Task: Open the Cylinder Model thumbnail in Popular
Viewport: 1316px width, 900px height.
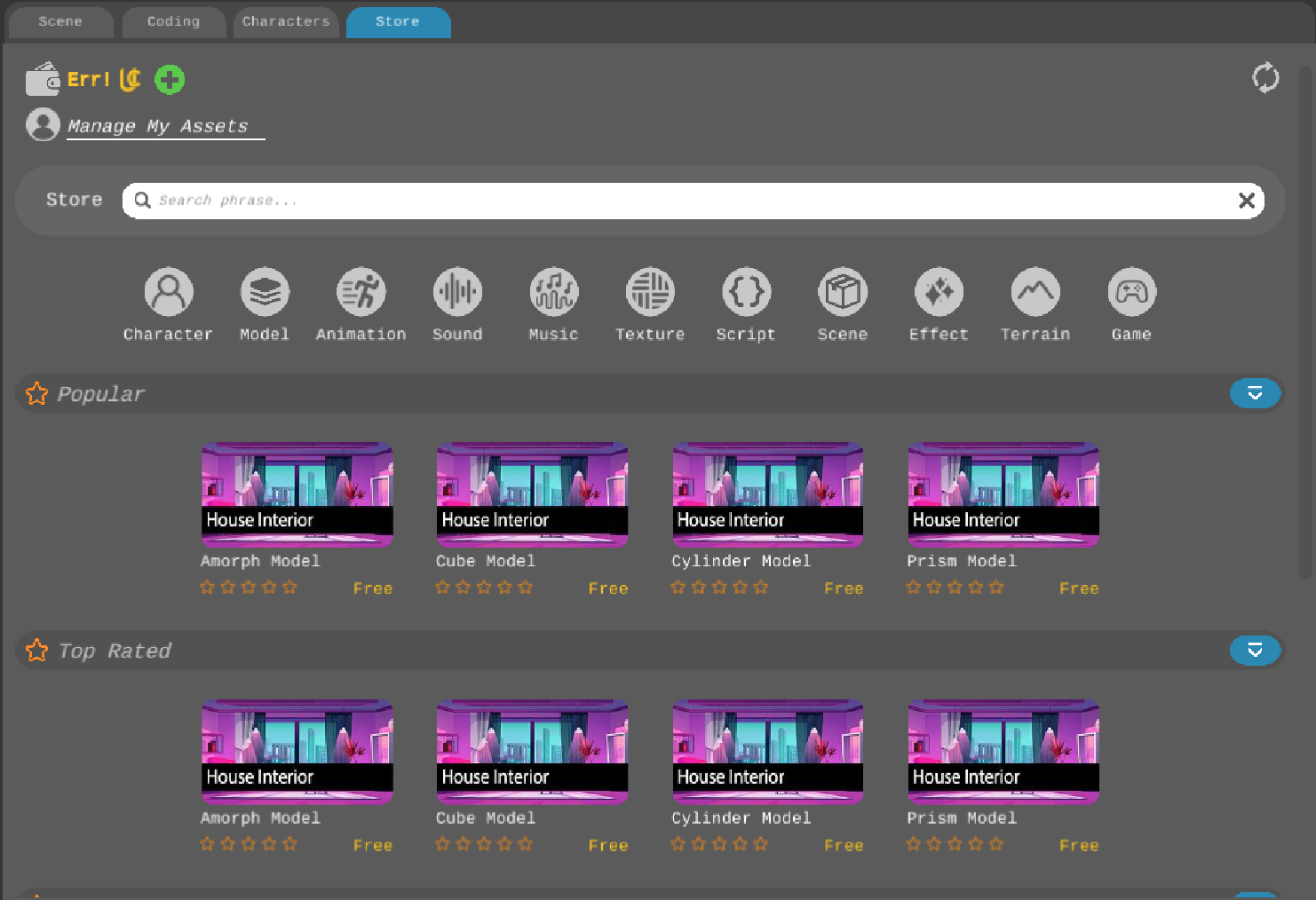Action: (x=767, y=494)
